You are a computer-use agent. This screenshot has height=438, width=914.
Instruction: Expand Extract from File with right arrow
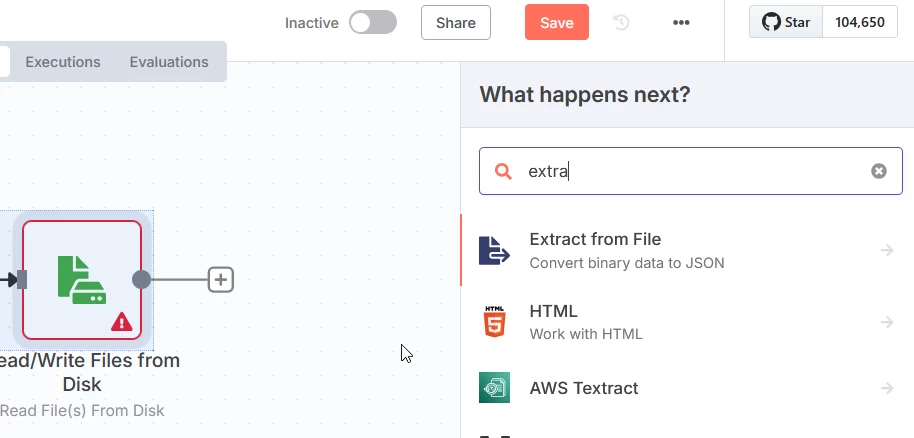(887, 250)
